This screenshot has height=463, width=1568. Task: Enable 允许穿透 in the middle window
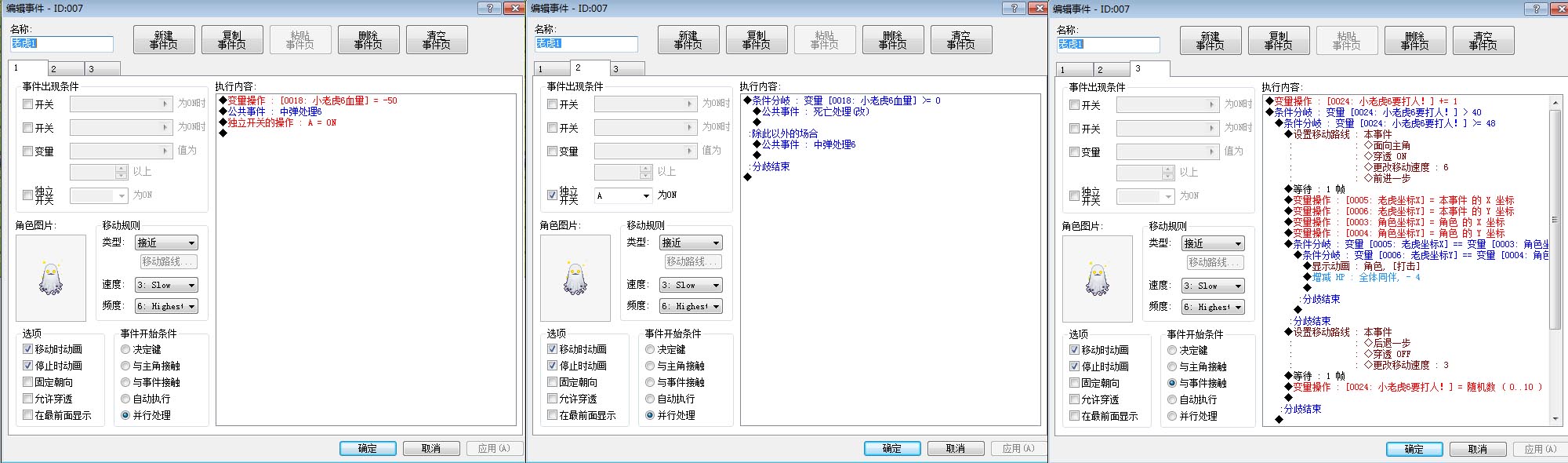tap(553, 399)
